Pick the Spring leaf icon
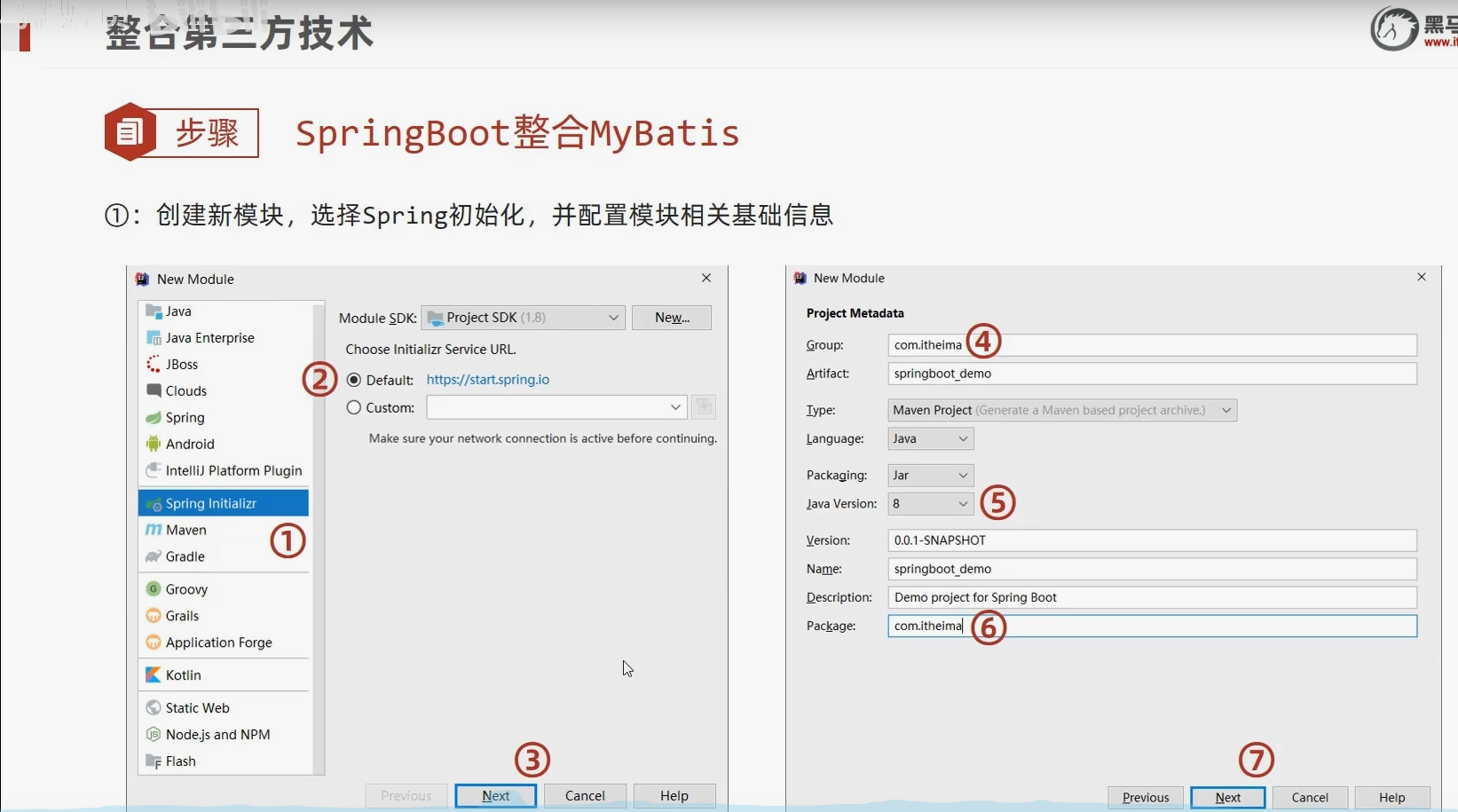Screen dimensions: 1458x812 154,418
